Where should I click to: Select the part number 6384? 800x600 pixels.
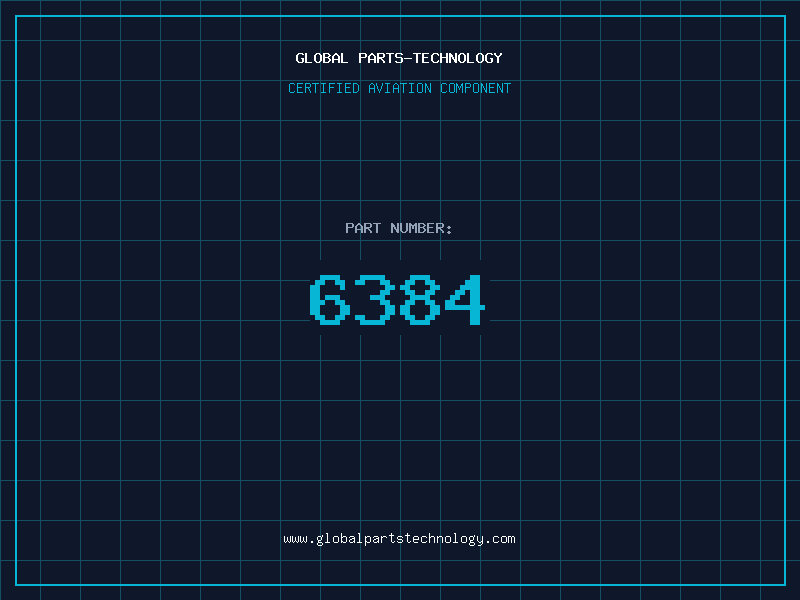397,299
